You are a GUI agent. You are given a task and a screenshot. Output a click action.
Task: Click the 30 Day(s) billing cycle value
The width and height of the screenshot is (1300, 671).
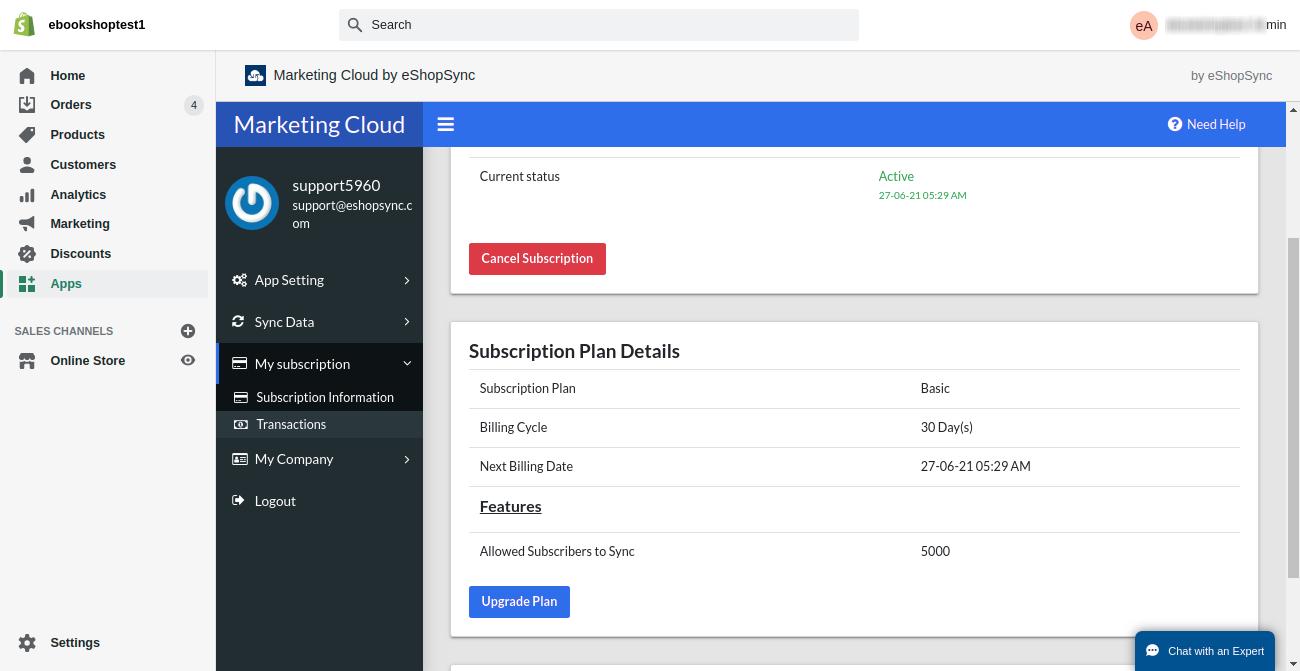coord(947,427)
